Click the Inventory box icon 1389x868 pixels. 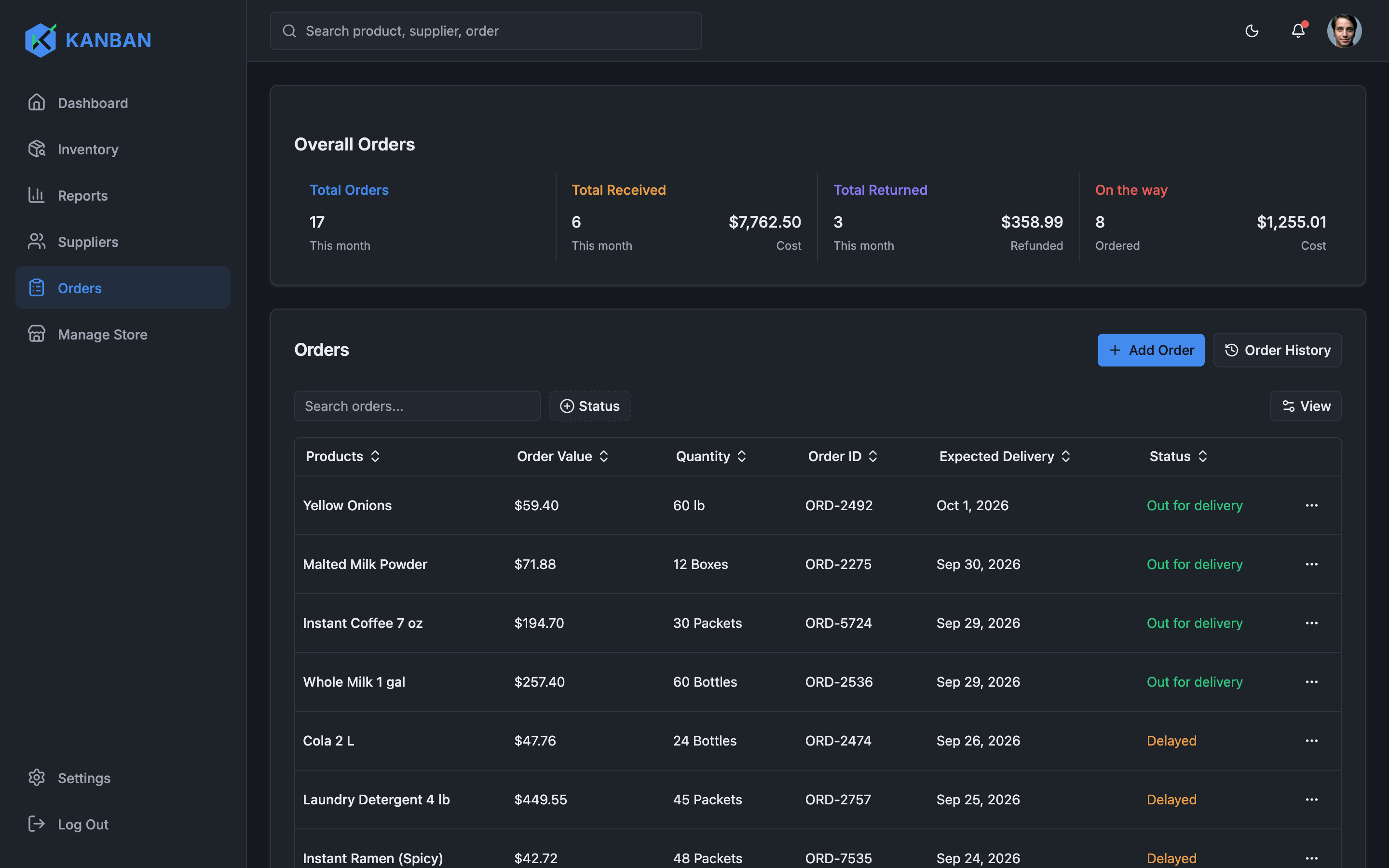tap(37, 149)
